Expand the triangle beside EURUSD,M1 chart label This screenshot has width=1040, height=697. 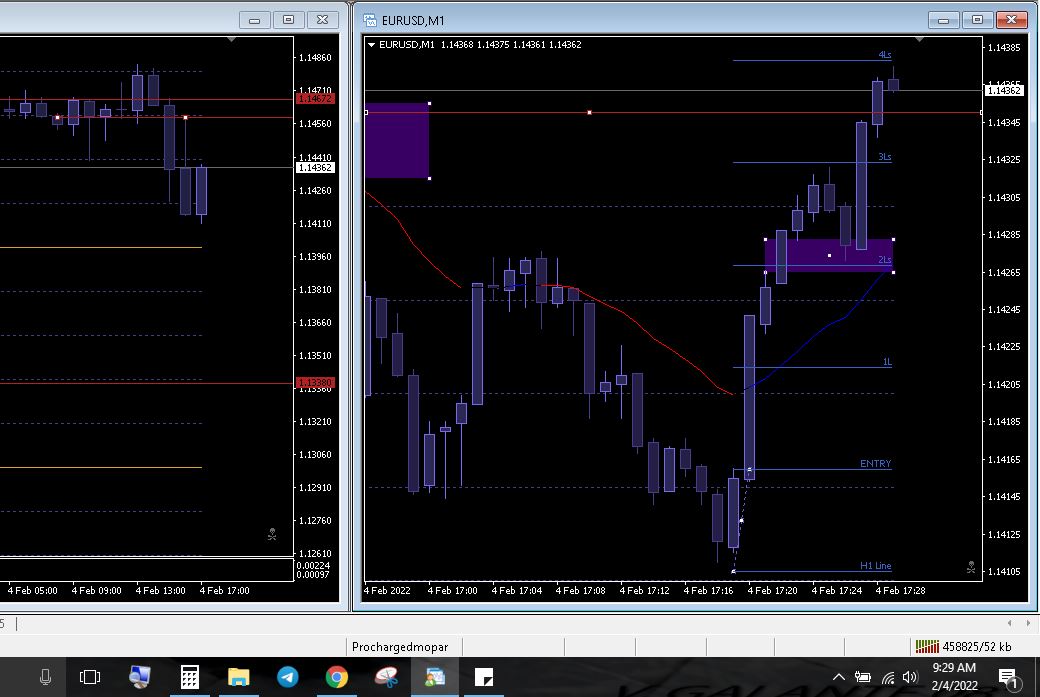point(372,45)
